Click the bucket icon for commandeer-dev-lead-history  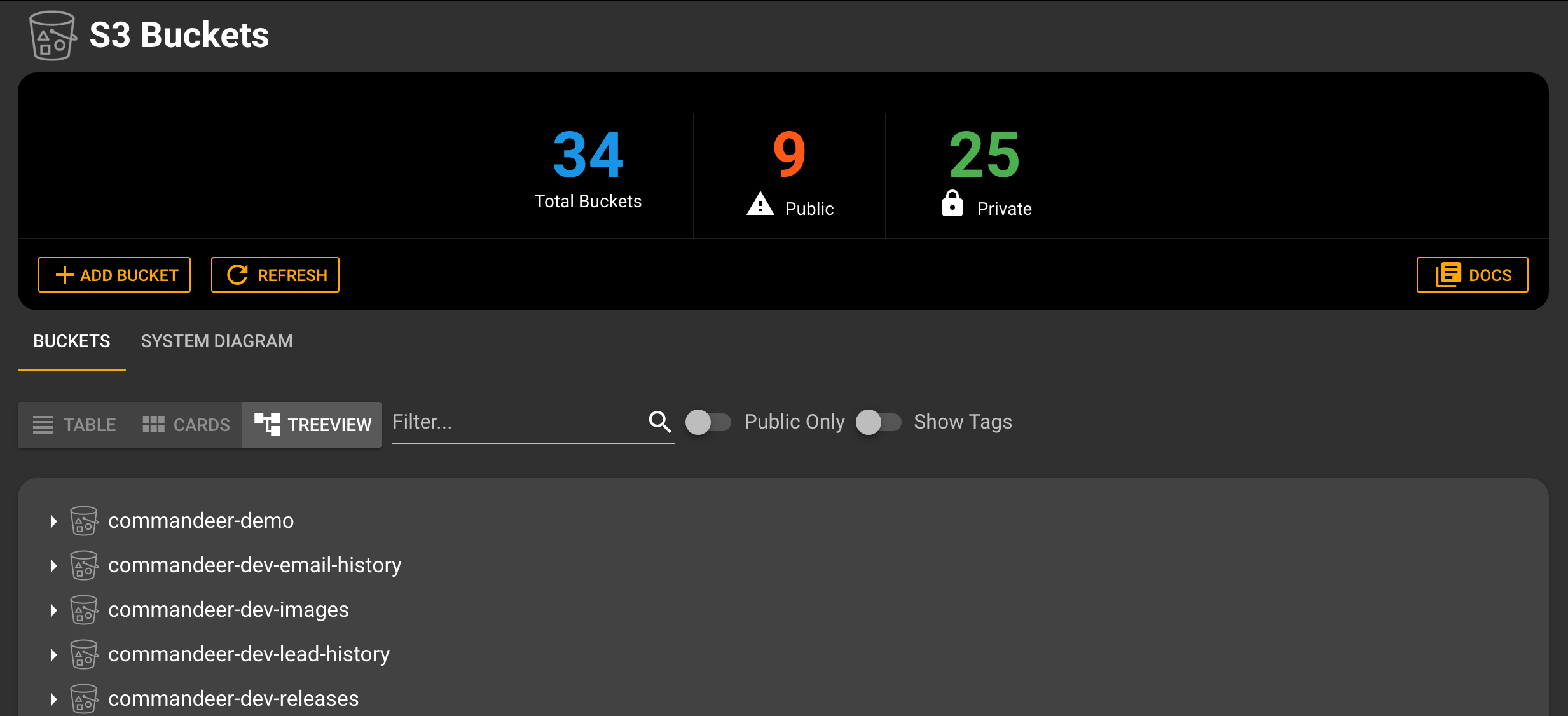click(x=84, y=654)
